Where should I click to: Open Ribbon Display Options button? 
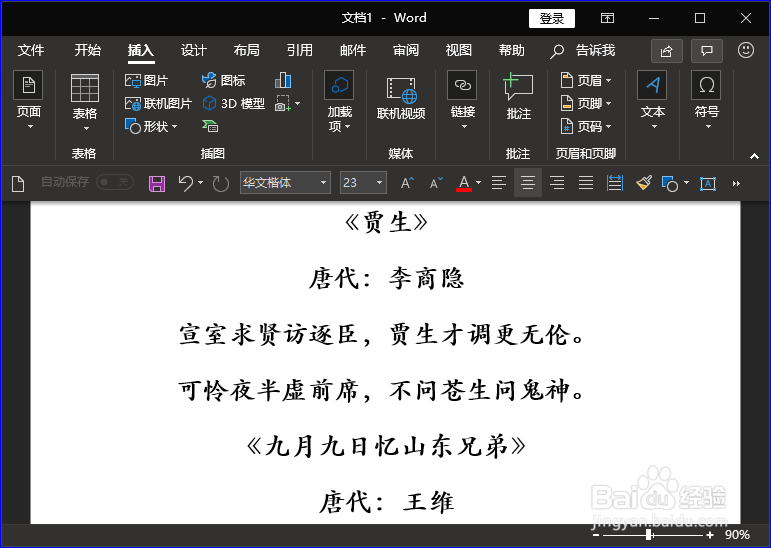607,18
